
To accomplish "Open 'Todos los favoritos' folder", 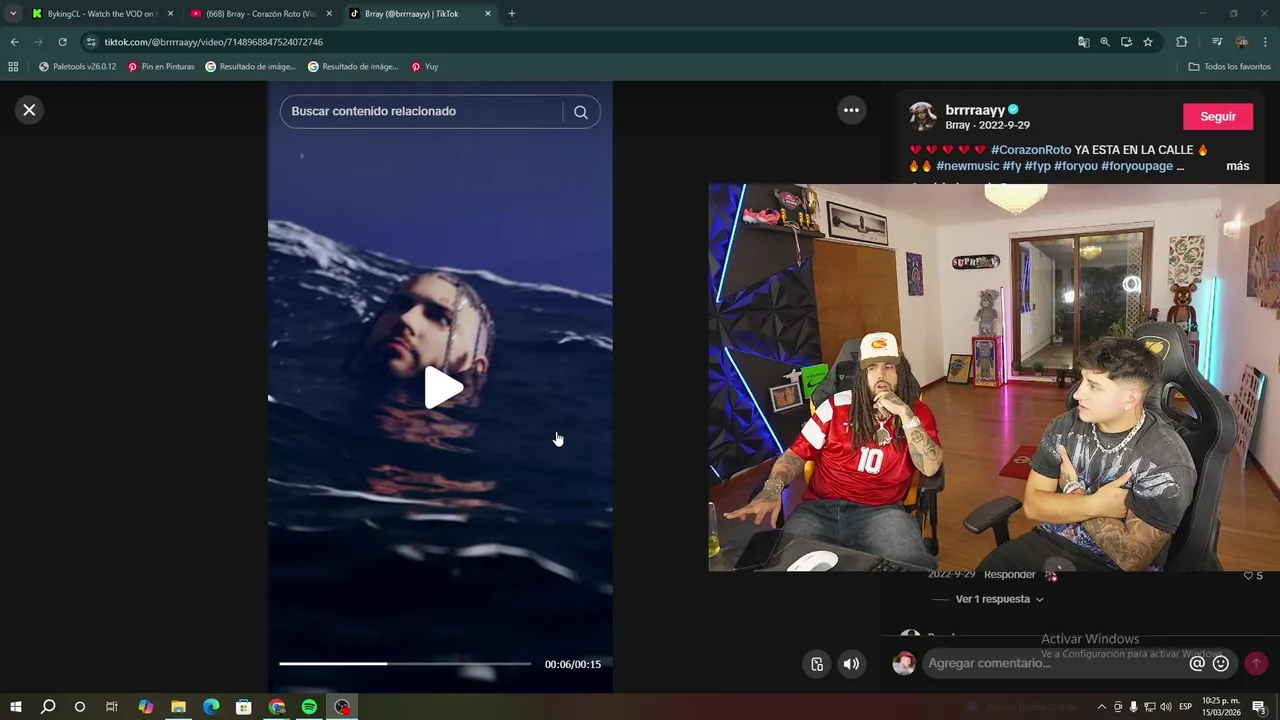I will point(1229,67).
